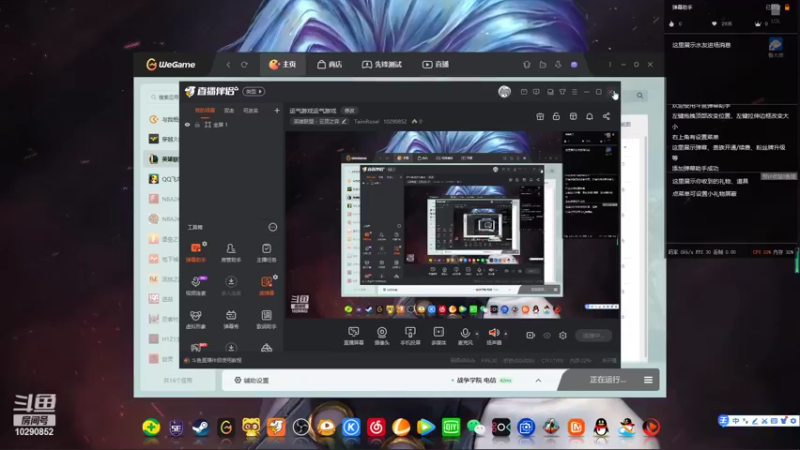Screen dimensions: 800x450
Task: Open the 房管助手 tool in the toolbox
Action: pyautogui.click(x=231, y=253)
